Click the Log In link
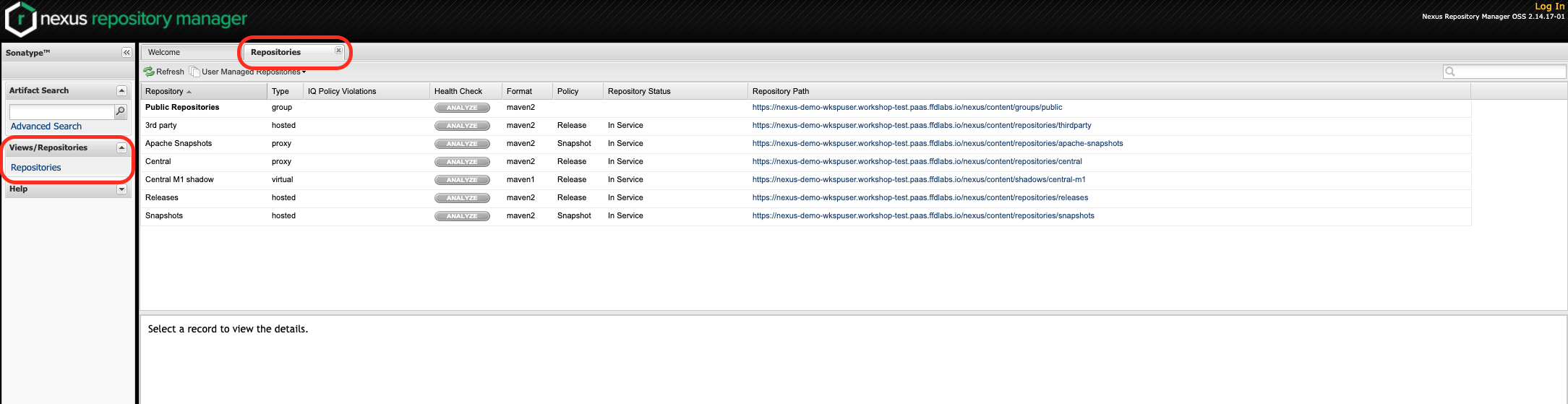This screenshot has width=1568, height=404. pos(1549,6)
